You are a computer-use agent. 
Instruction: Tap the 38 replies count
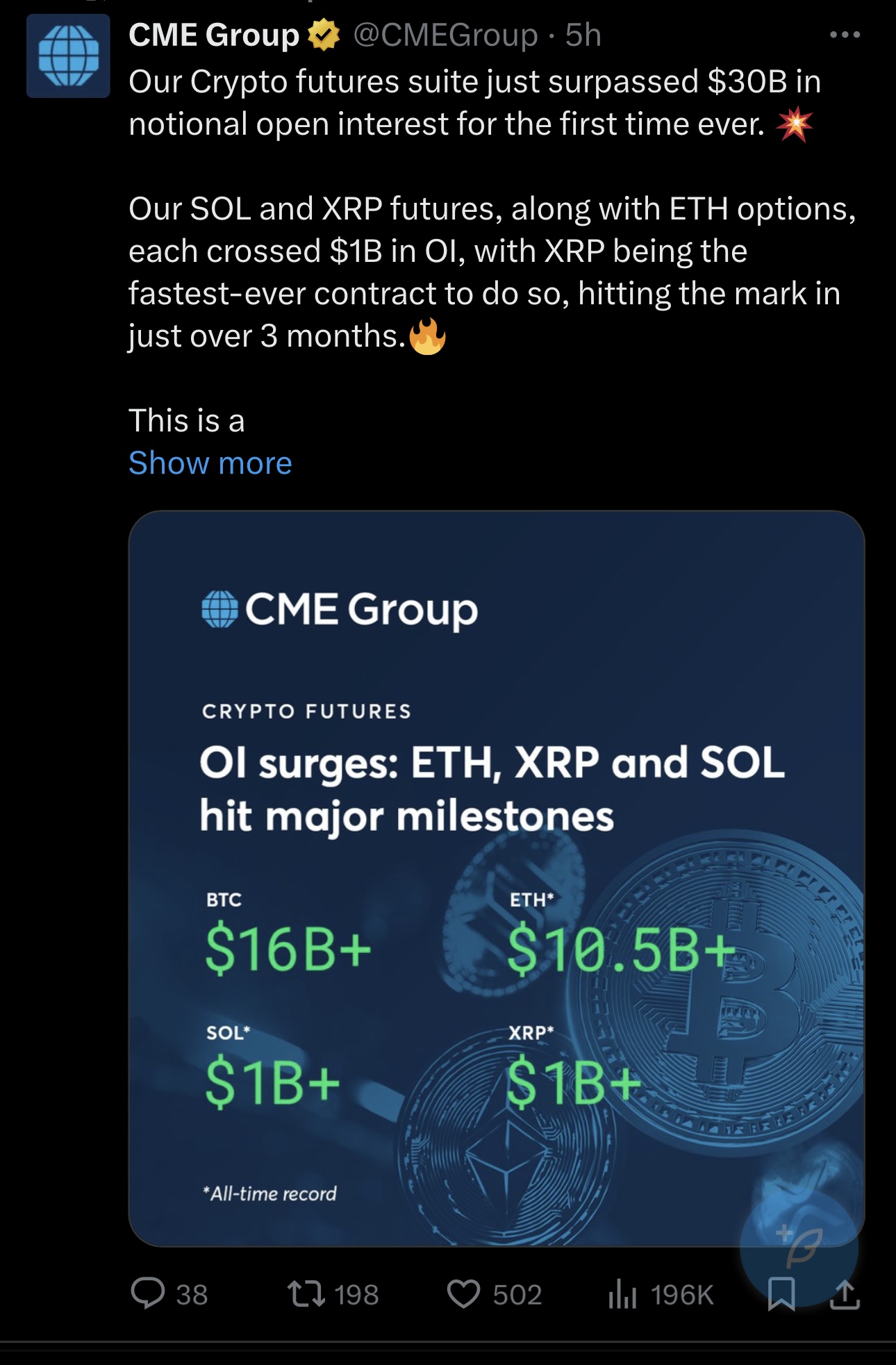(192, 1295)
